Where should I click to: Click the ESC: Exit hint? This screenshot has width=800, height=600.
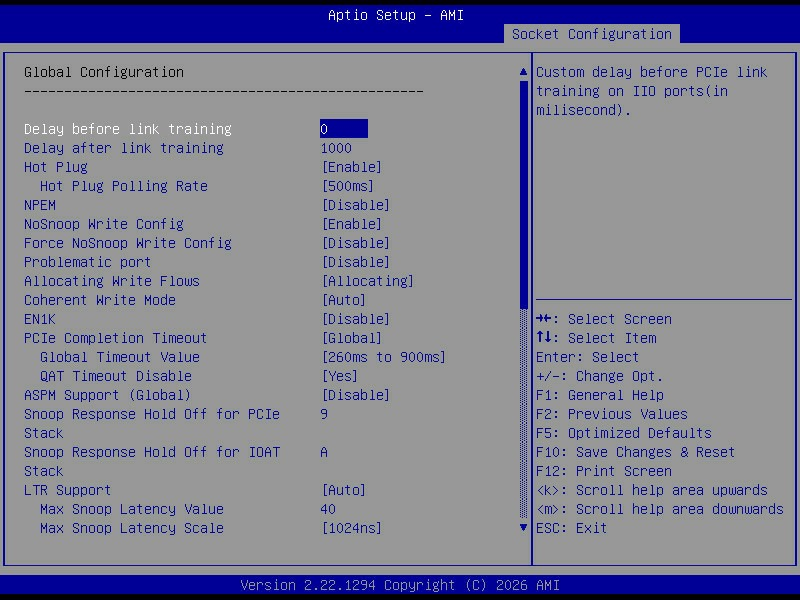click(x=571, y=529)
